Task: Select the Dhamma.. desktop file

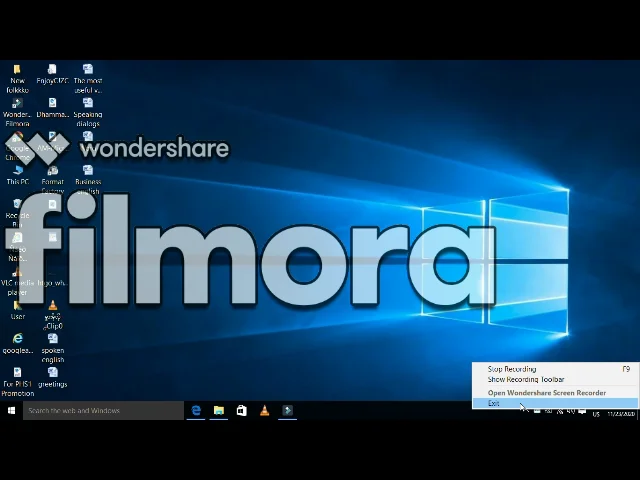Action: tap(52, 108)
